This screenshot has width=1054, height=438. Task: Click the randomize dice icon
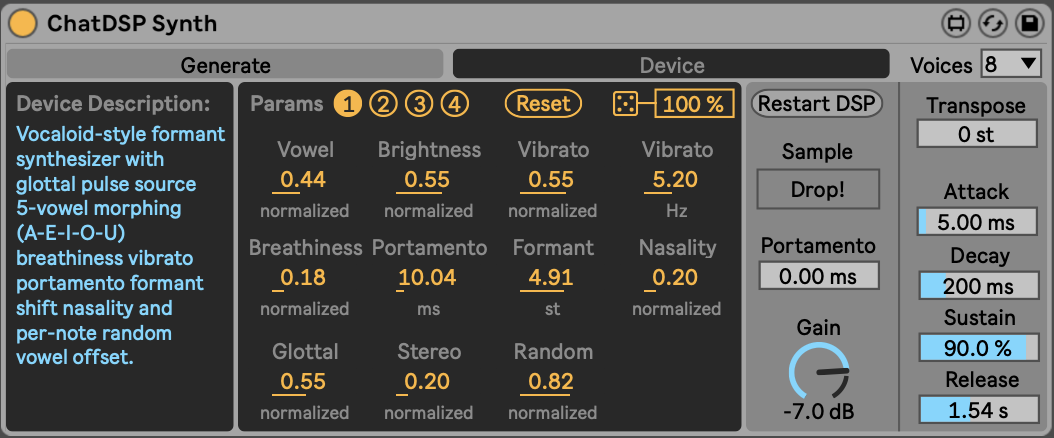tap(626, 103)
